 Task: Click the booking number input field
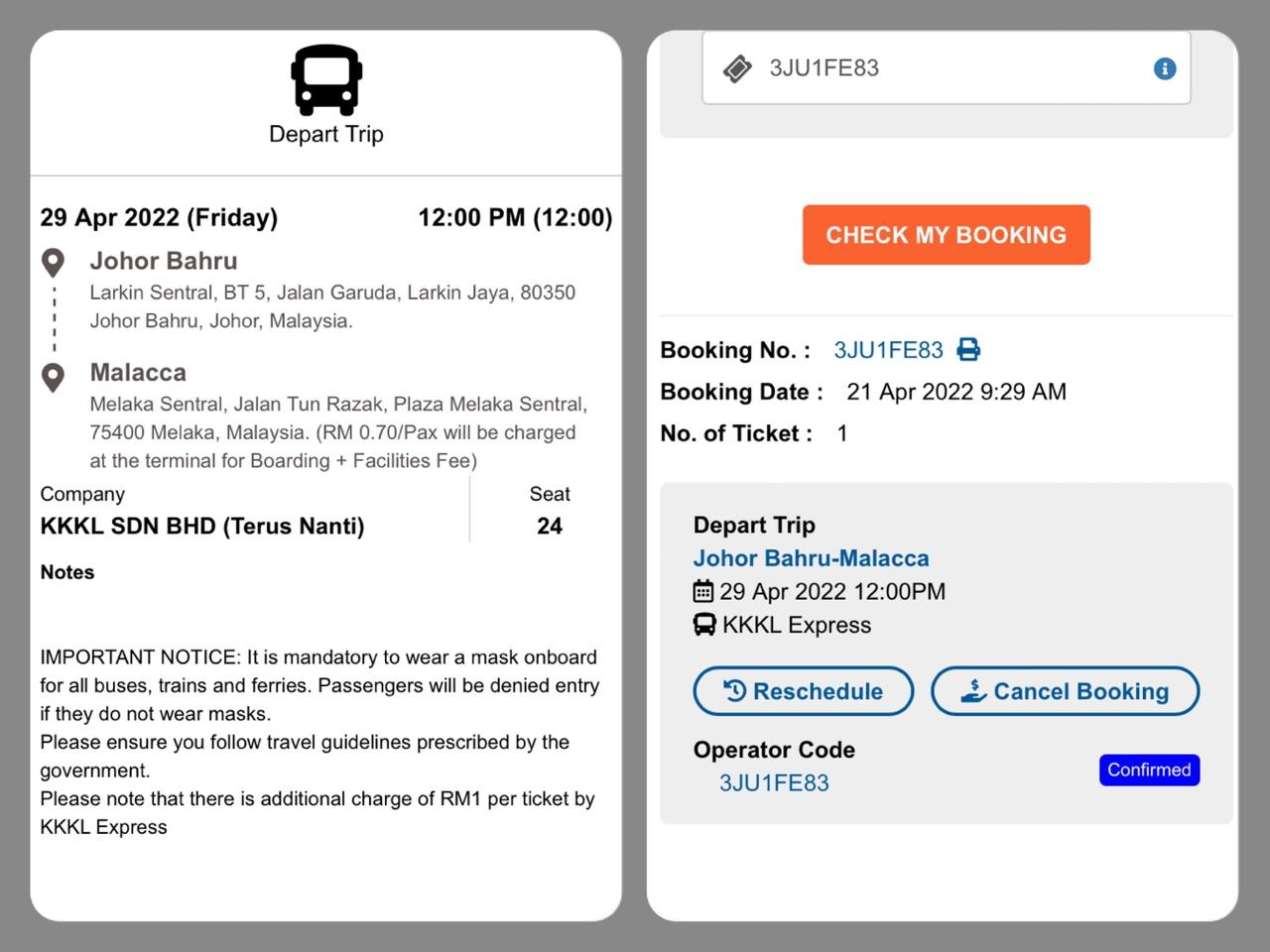tap(952, 68)
